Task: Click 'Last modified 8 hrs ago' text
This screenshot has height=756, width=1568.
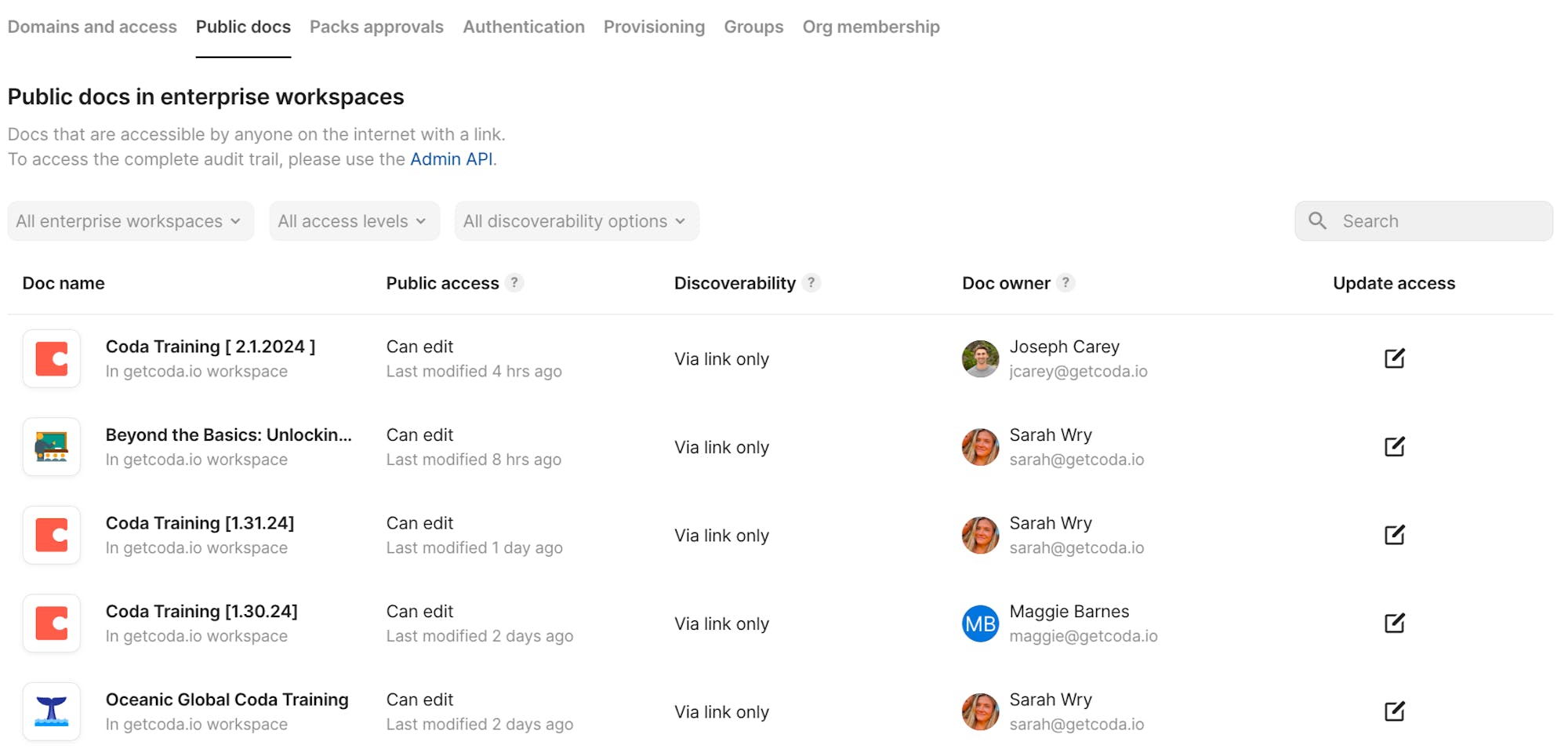Action: click(474, 460)
